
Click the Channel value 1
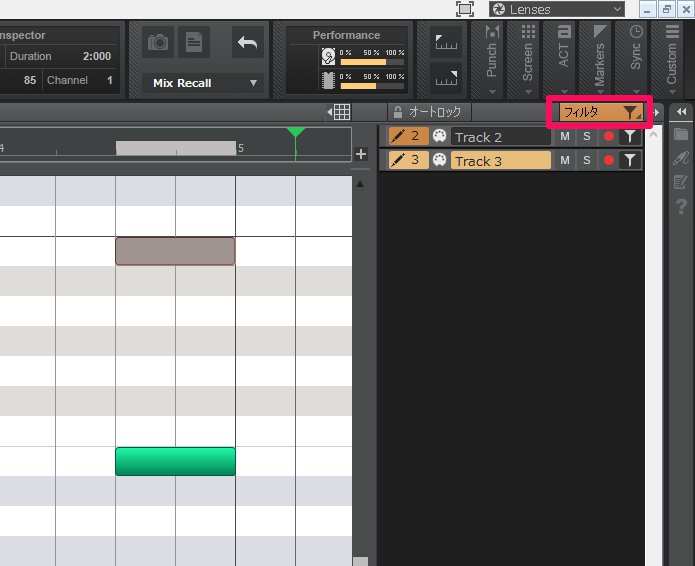coord(109,80)
